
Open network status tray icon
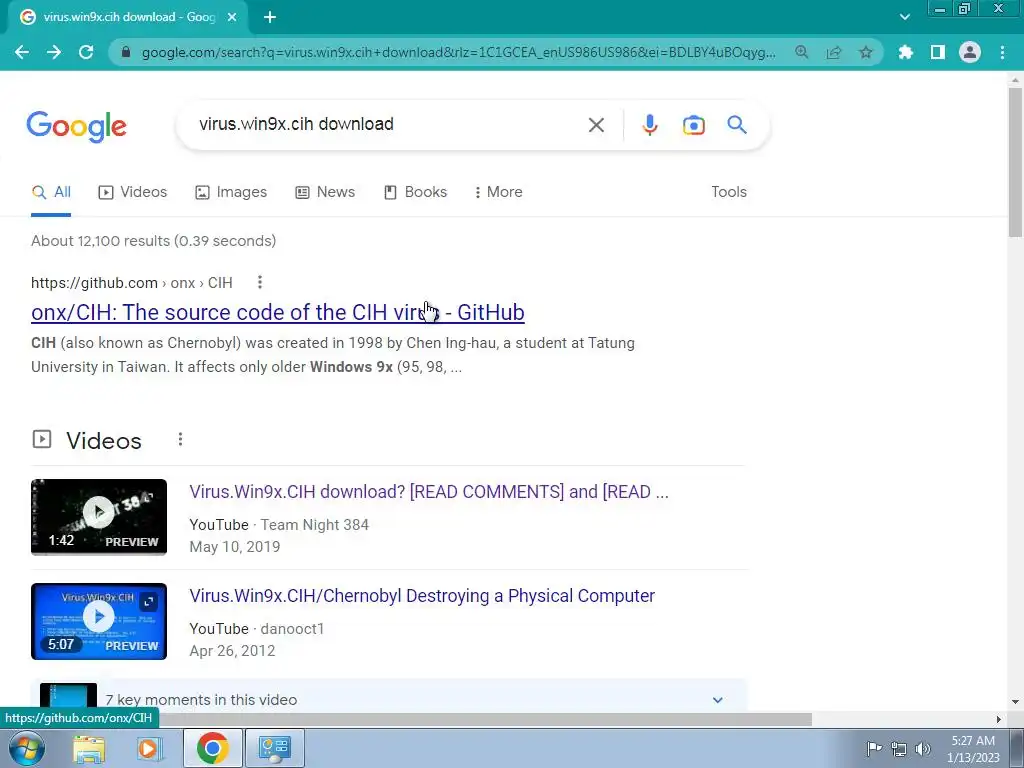[x=899, y=748]
